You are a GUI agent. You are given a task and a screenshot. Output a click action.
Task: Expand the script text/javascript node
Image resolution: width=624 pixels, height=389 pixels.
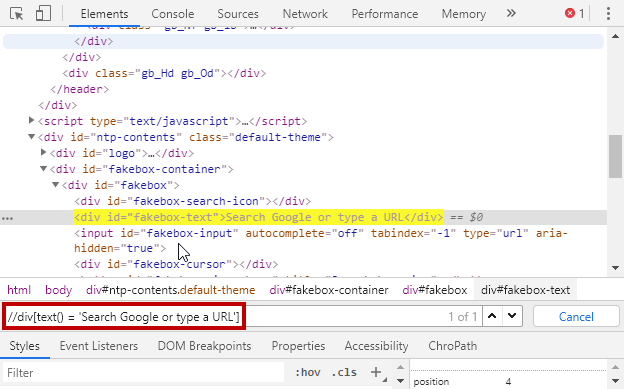point(31,120)
